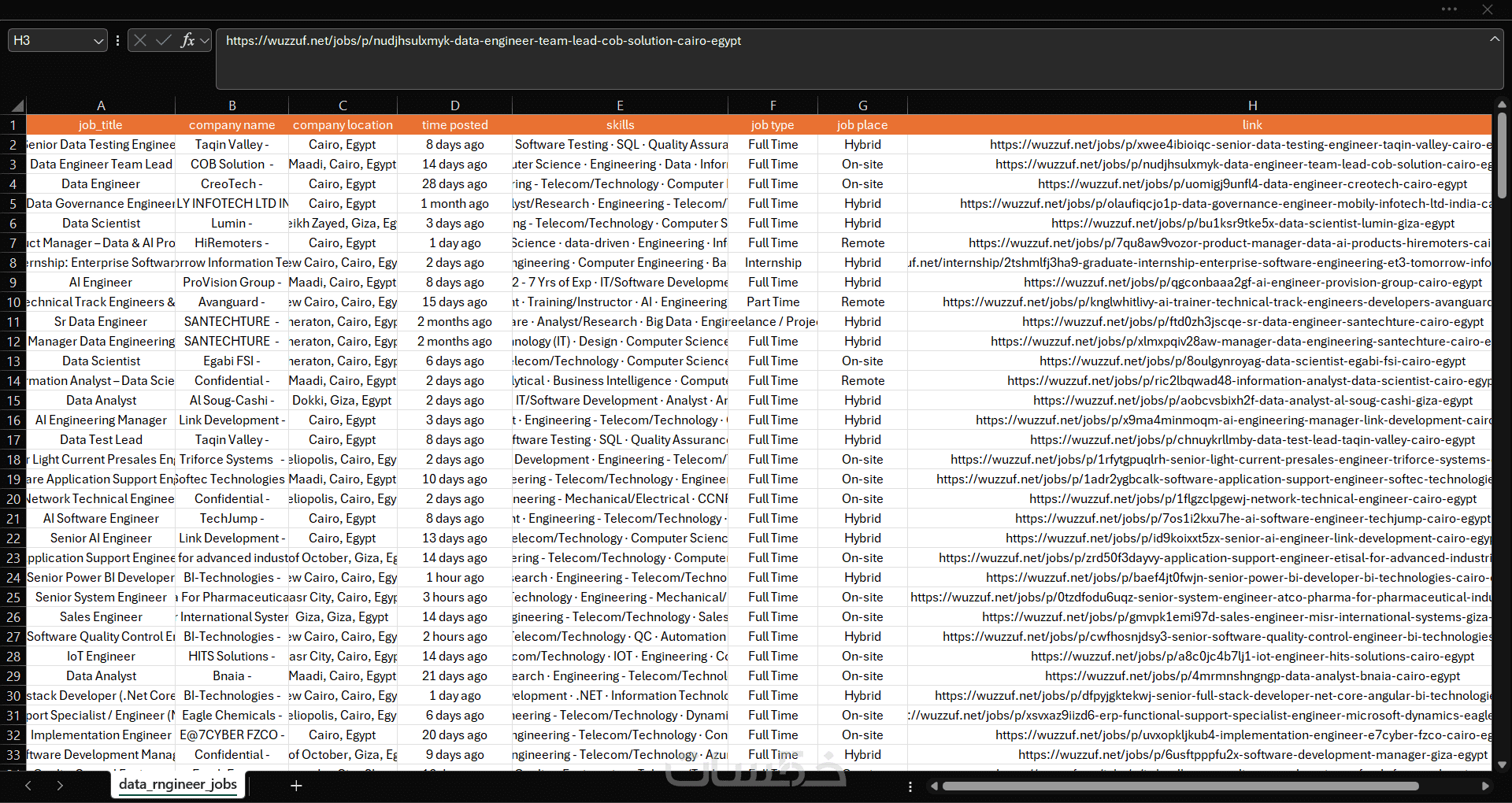
Task: Select row 1 by its row number
Action: 13,125
